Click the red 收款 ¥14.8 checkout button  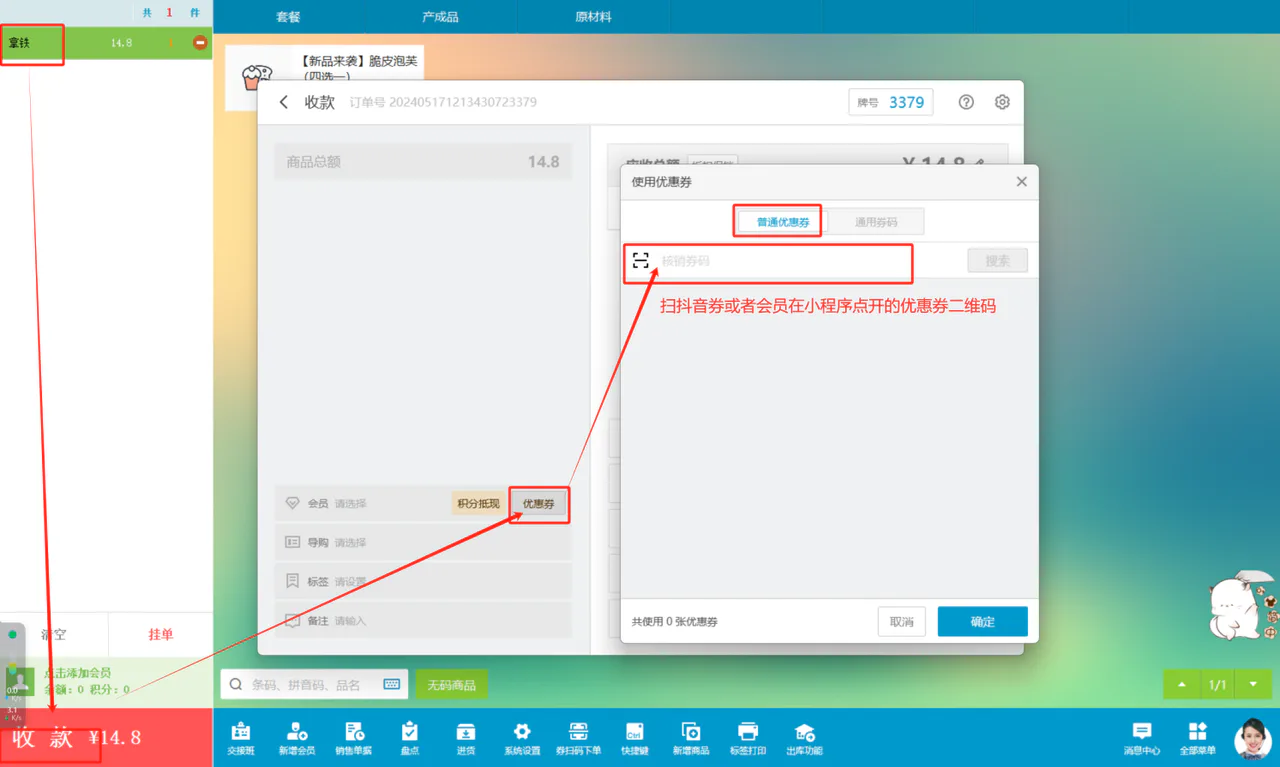(106, 738)
